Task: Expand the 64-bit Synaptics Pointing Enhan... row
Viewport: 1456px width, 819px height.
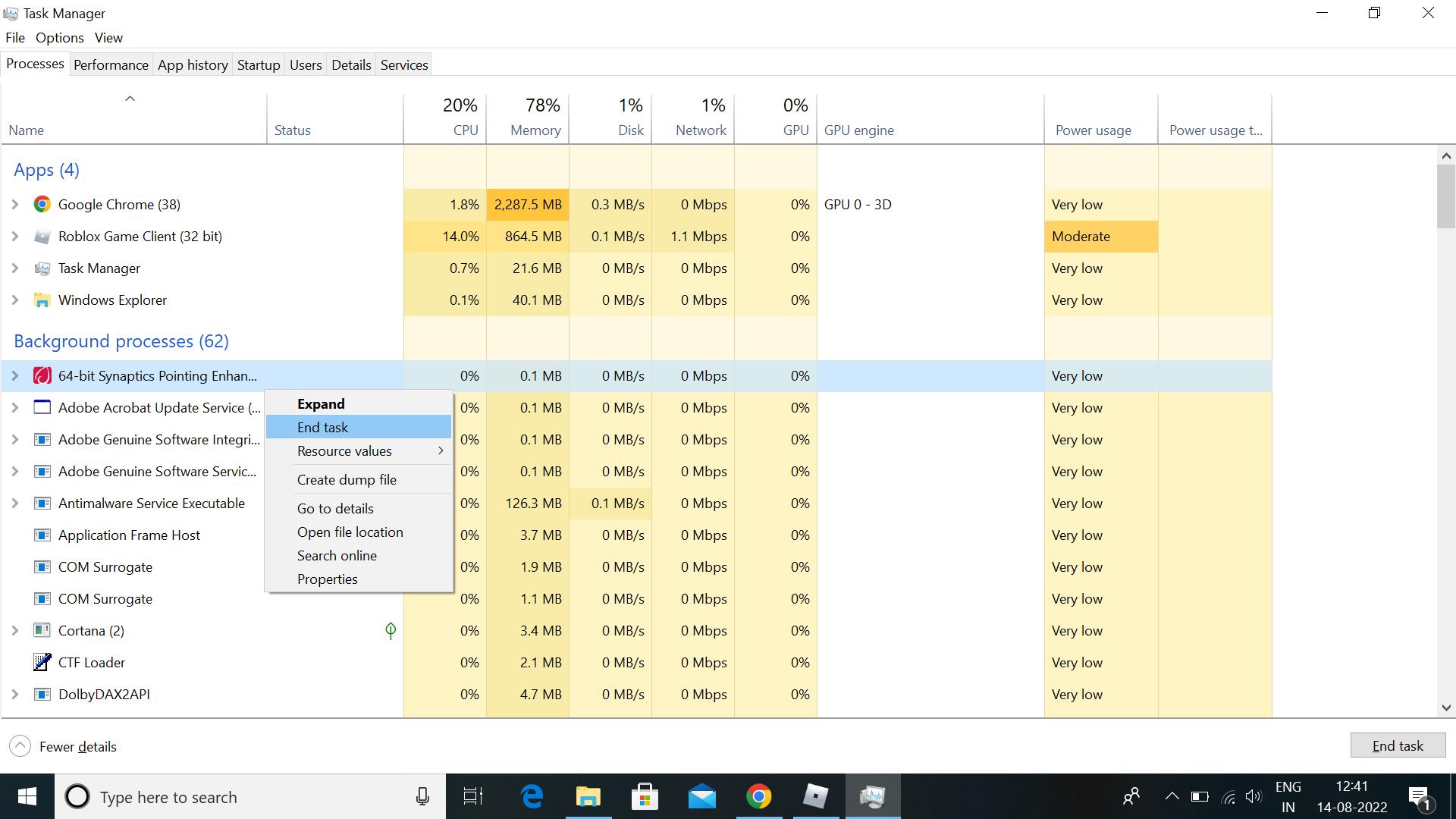Action: click(14, 376)
